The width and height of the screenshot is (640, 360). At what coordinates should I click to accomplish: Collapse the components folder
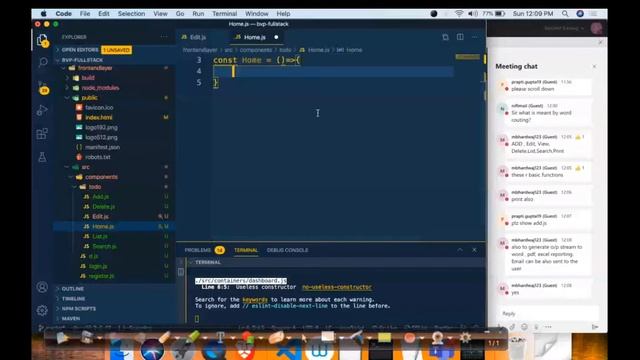point(101,177)
